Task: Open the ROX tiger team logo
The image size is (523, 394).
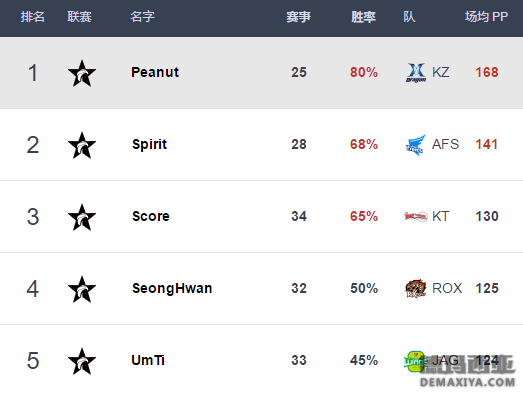Action: (x=416, y=289)
